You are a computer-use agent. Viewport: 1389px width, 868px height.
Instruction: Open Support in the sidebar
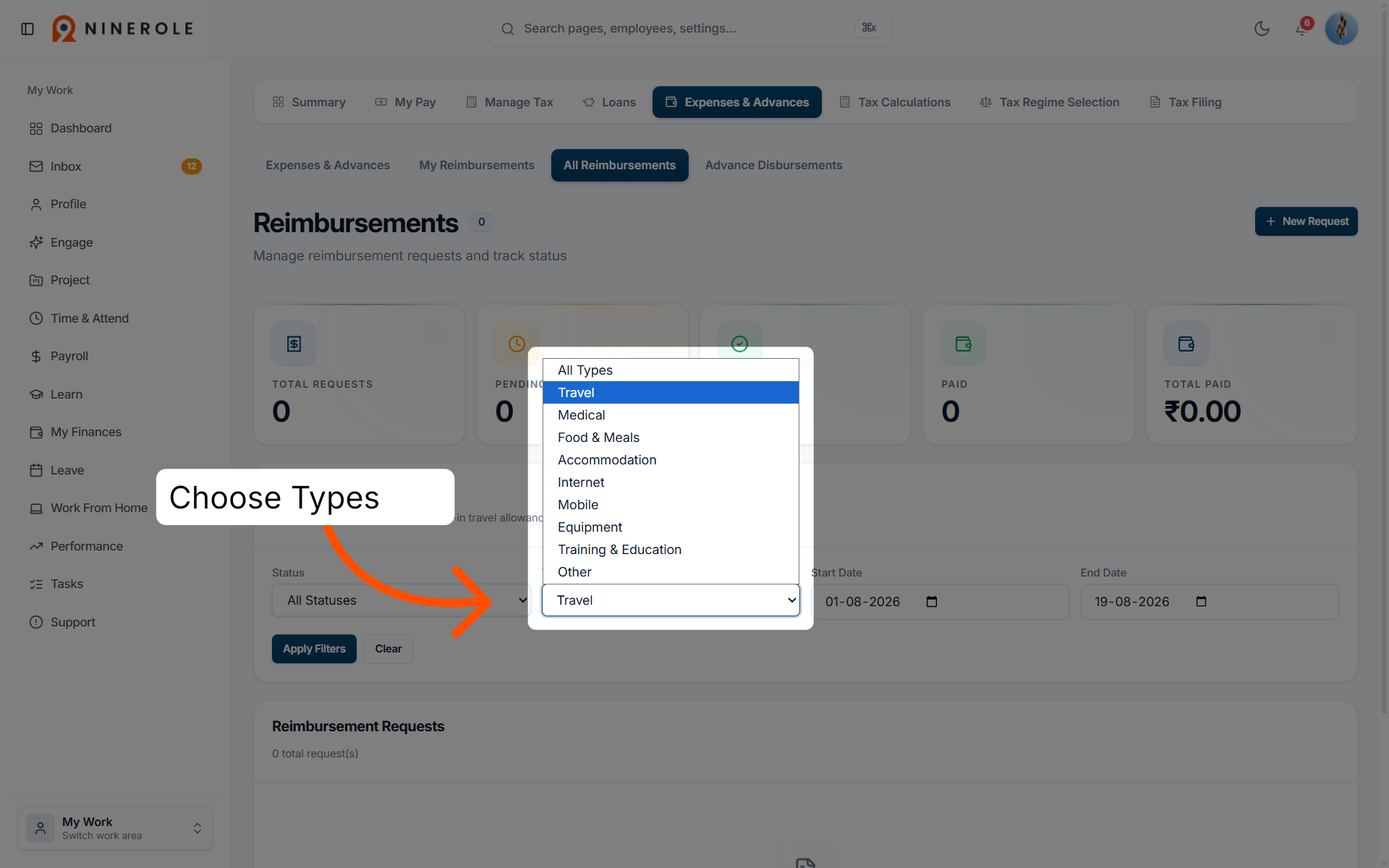click(115, 622)
